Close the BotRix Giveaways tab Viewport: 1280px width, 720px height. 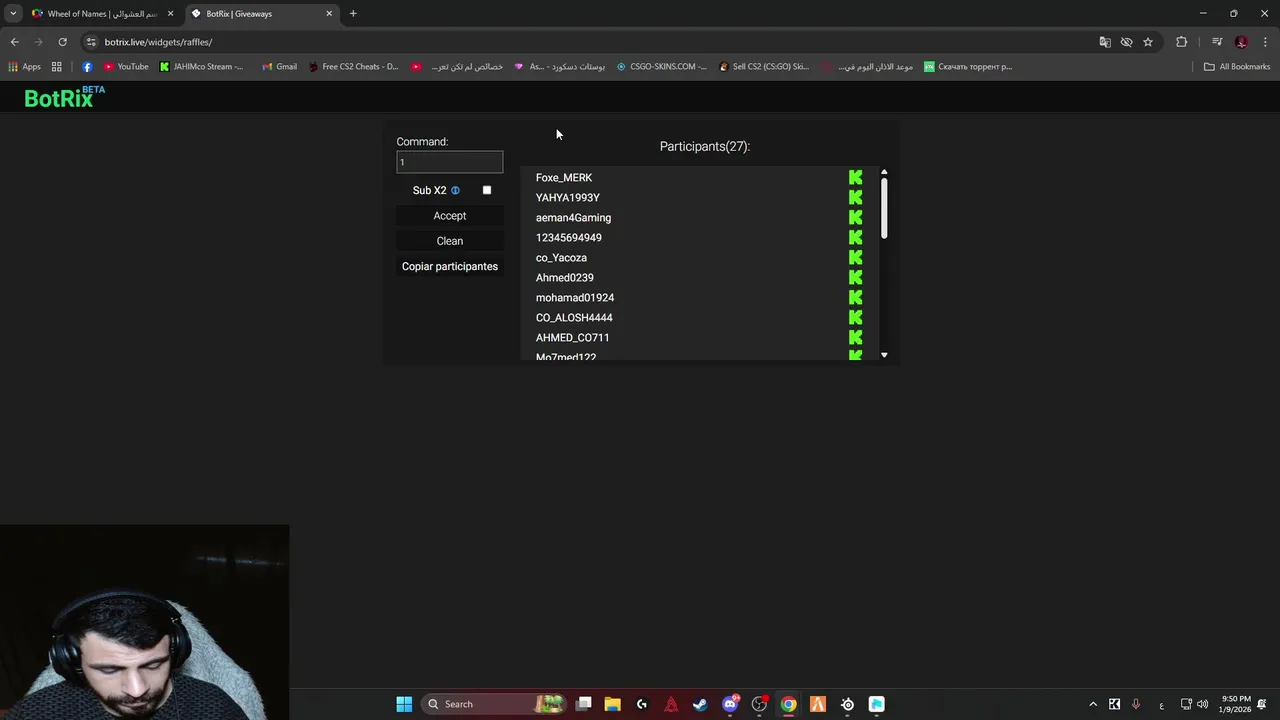(329, 14)
